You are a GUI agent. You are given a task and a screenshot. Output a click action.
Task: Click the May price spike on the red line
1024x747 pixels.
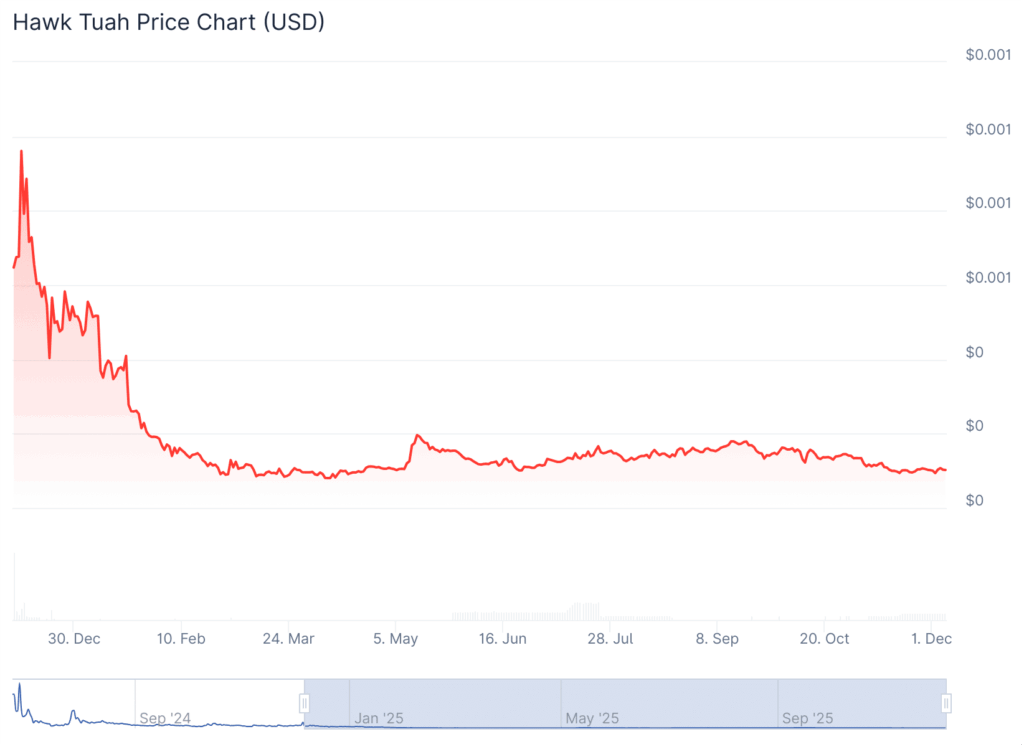click(x=417, y=436)
